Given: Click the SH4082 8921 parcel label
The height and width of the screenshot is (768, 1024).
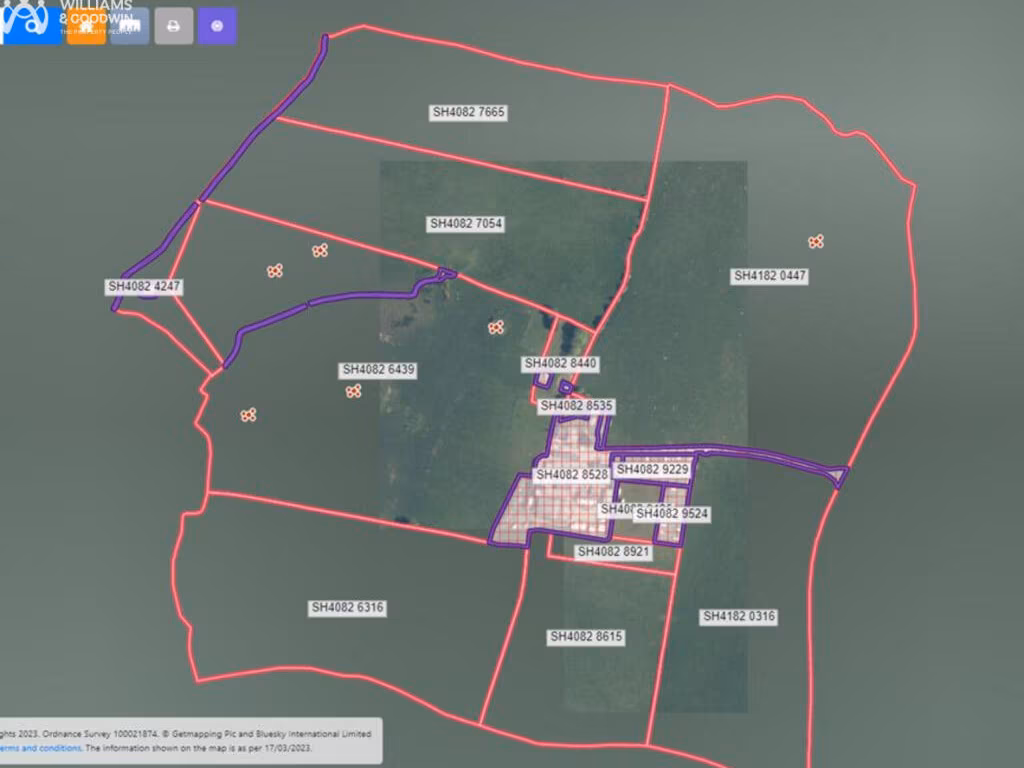Looking at the screenshot, I should click(614, 552).
